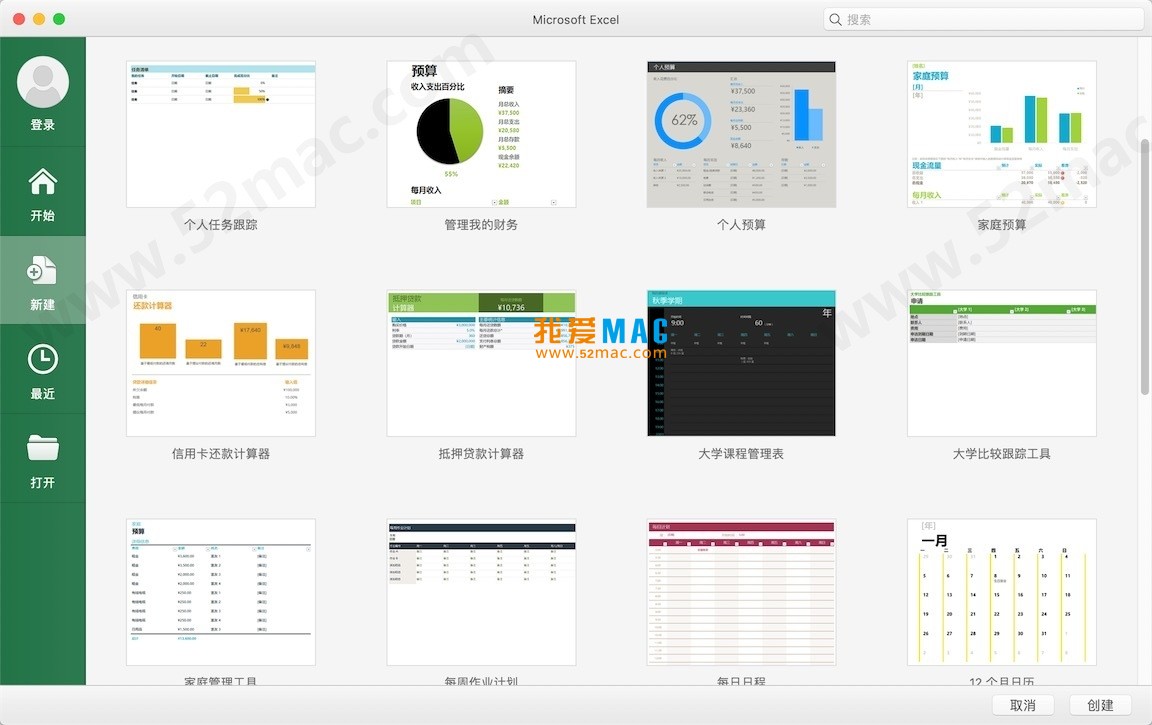
Task: Click the 登录 sign-in label
Action: (43, 125)
